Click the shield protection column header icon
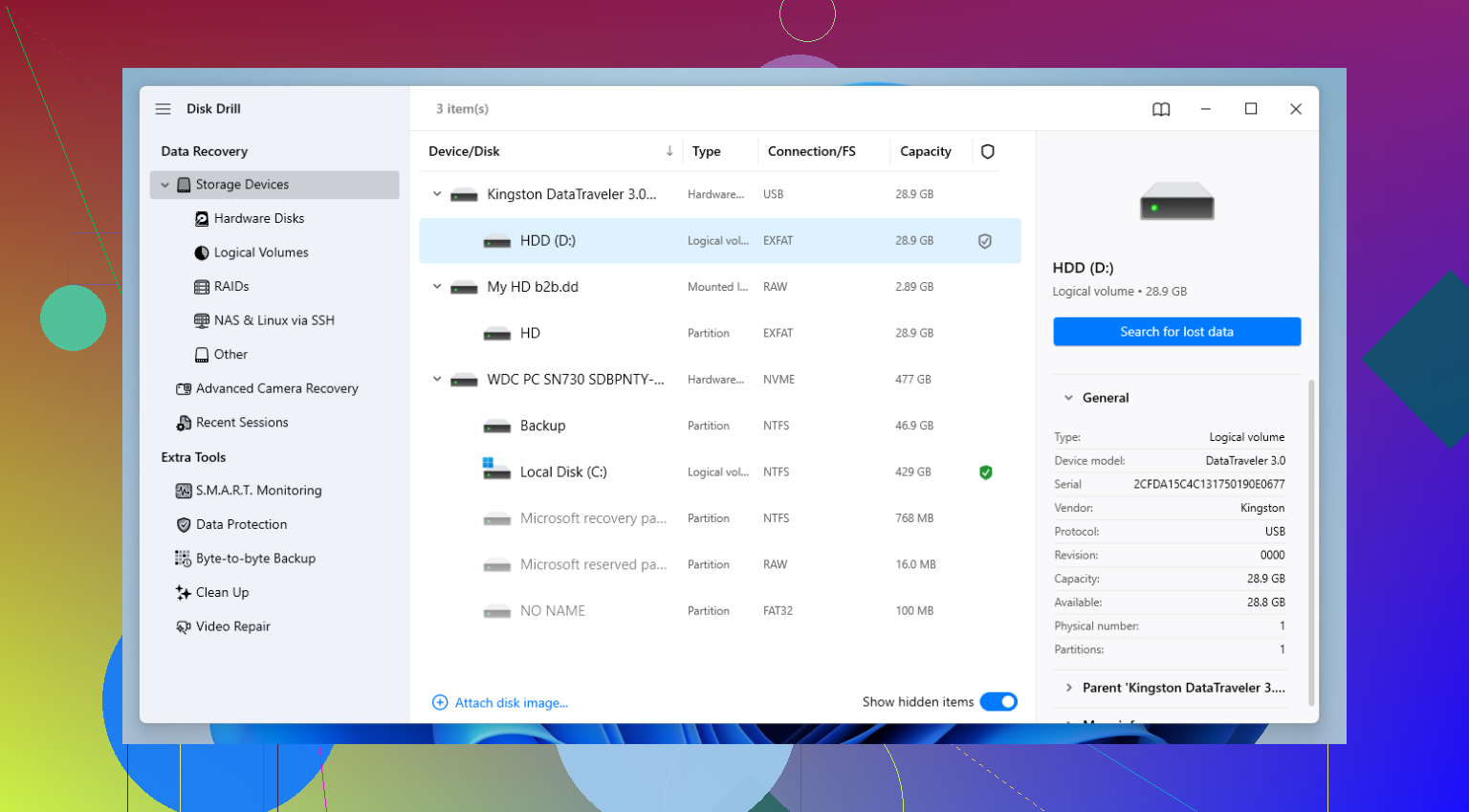Image resolution: width=1469 pixels, height=812 pixels. (988, 151)
